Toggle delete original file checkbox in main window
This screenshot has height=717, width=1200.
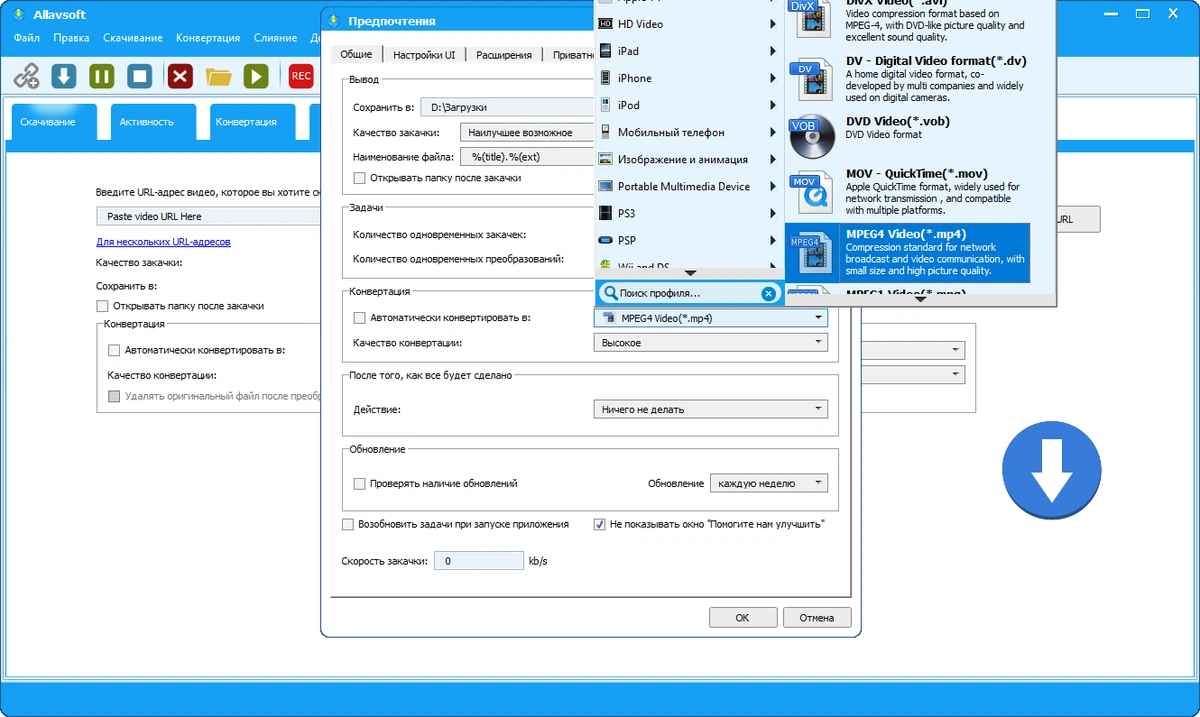(114, 396)
